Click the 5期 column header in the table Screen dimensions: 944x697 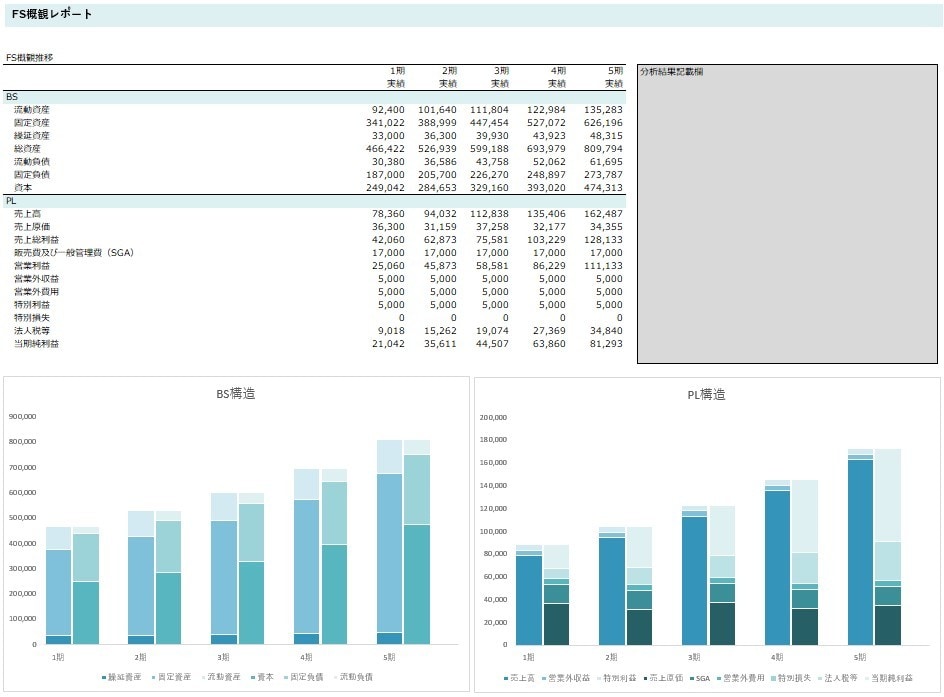(x=615, y=71)
